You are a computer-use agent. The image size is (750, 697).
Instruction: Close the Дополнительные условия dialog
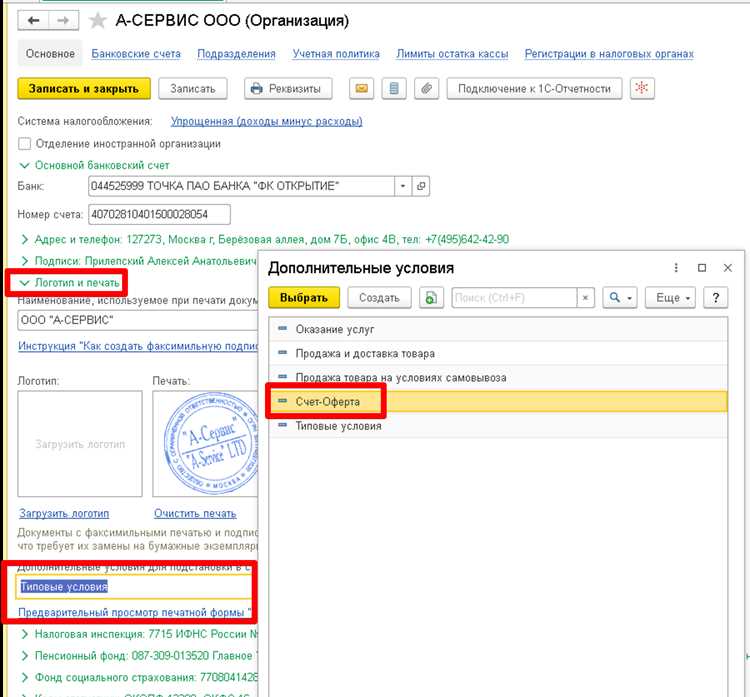tap(728, 268)
